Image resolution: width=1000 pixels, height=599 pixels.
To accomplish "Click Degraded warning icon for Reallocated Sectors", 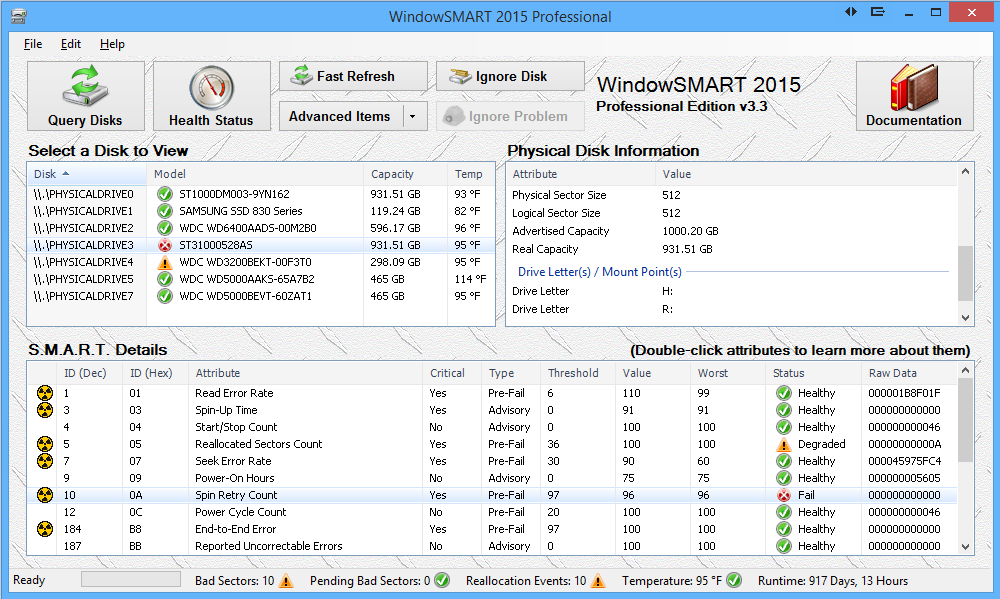I will point(784,444).
